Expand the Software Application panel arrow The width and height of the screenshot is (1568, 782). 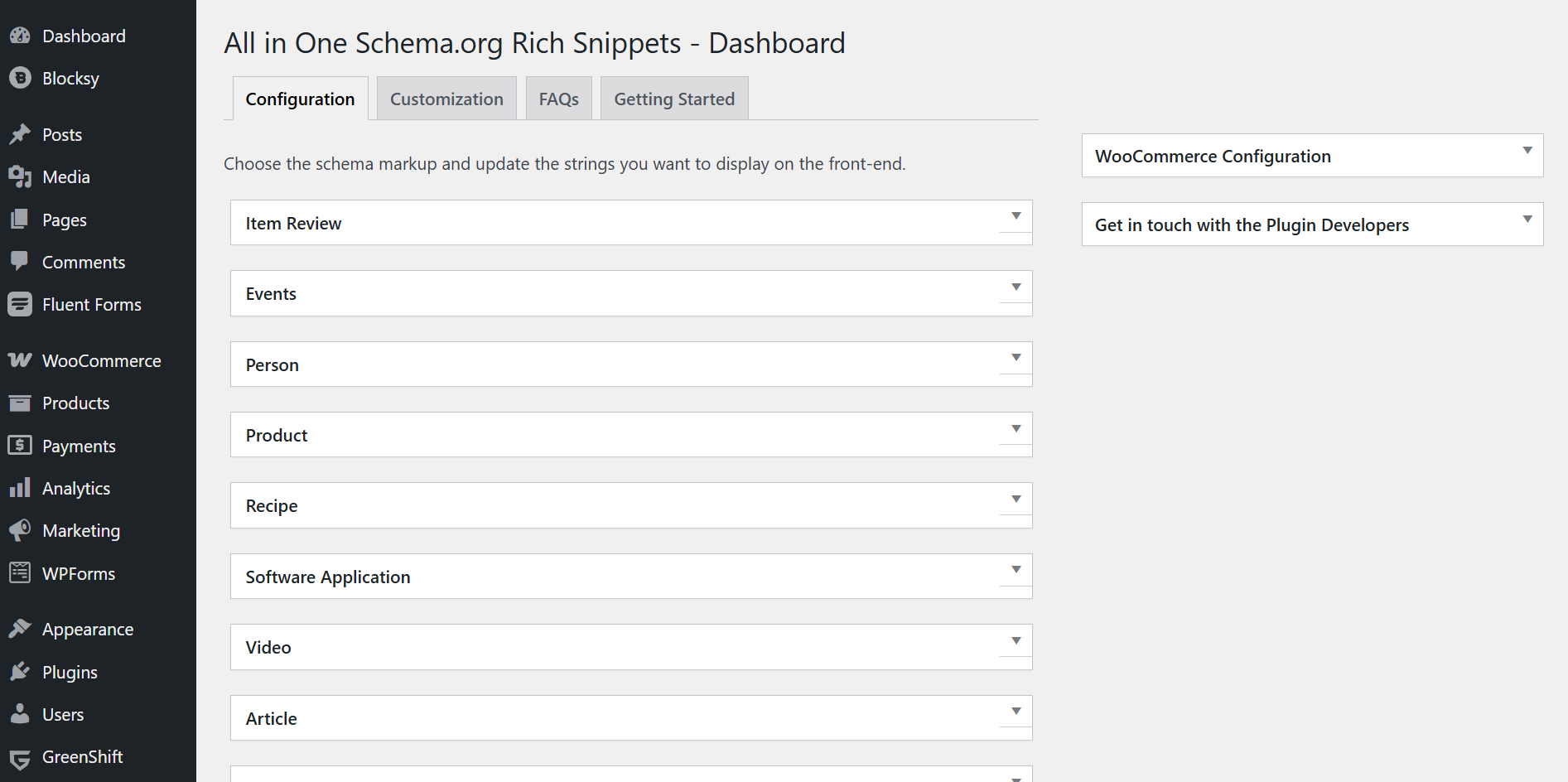(x=1016, y=570)
